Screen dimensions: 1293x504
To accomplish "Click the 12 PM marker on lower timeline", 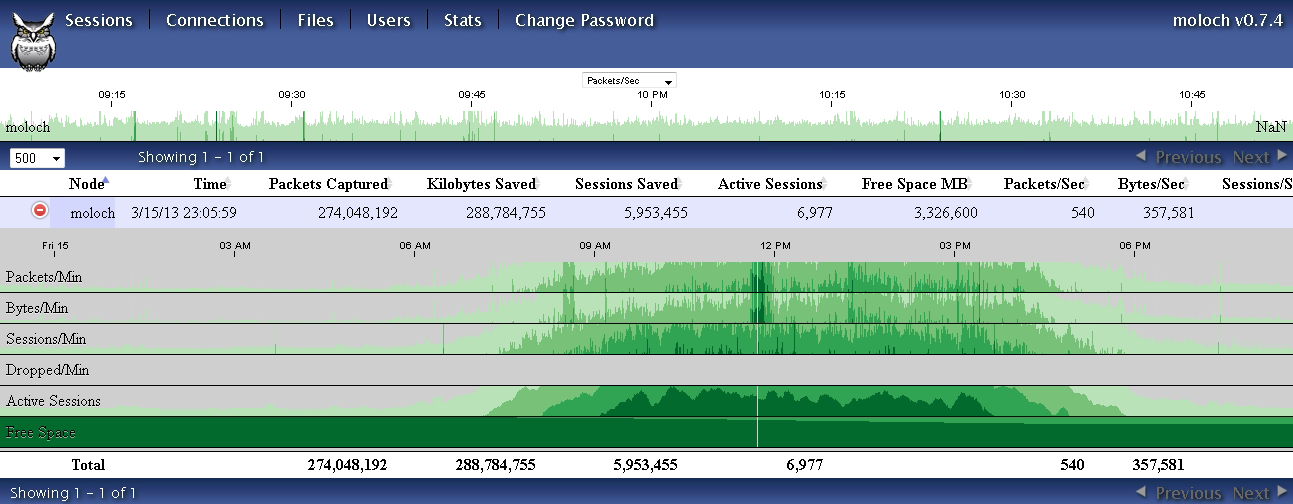I will click(775, 245).
